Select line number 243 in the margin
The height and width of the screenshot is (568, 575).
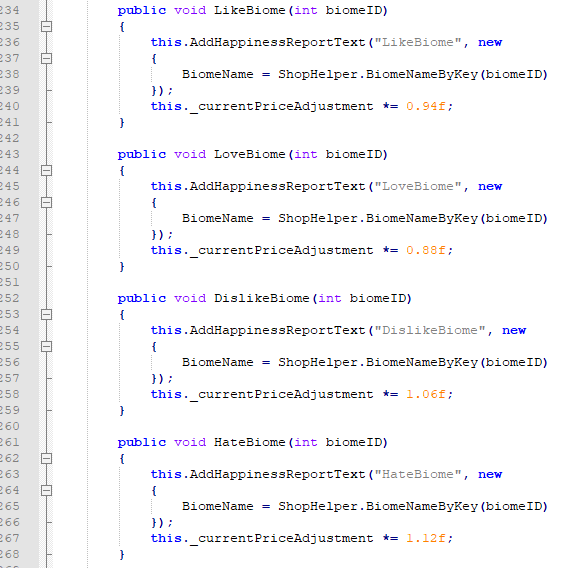(10, 154)
